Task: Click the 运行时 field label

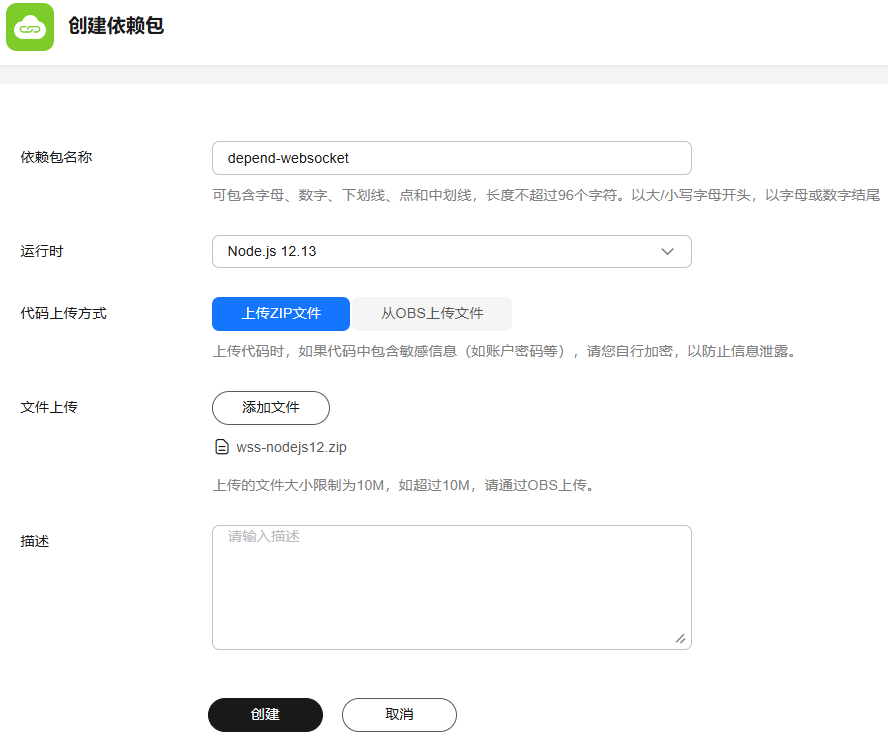Action: pos(42,252)
